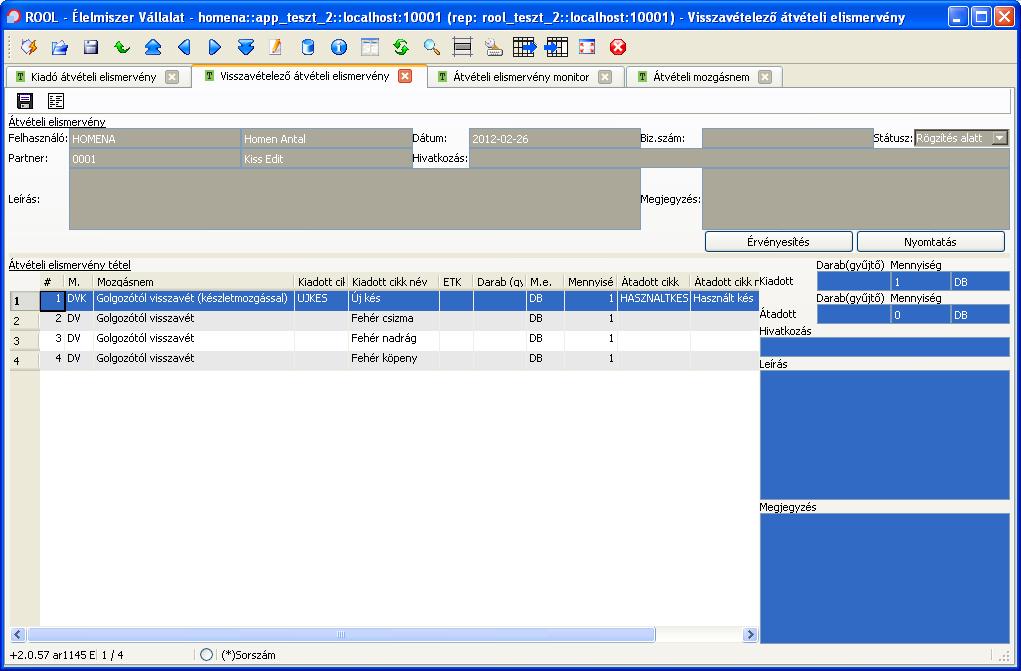1021x671 pixels.
Task: Go to previous record with left arrow
Action: pos(184,47)
